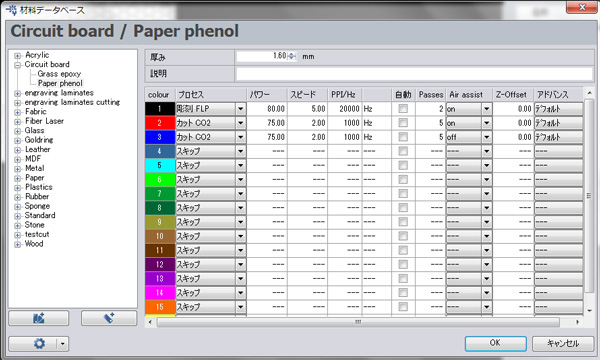The height and width of the screenshot is (360, 600).
Task: Click the 厚み thickness spinner arrows
Action: (292, 56)
